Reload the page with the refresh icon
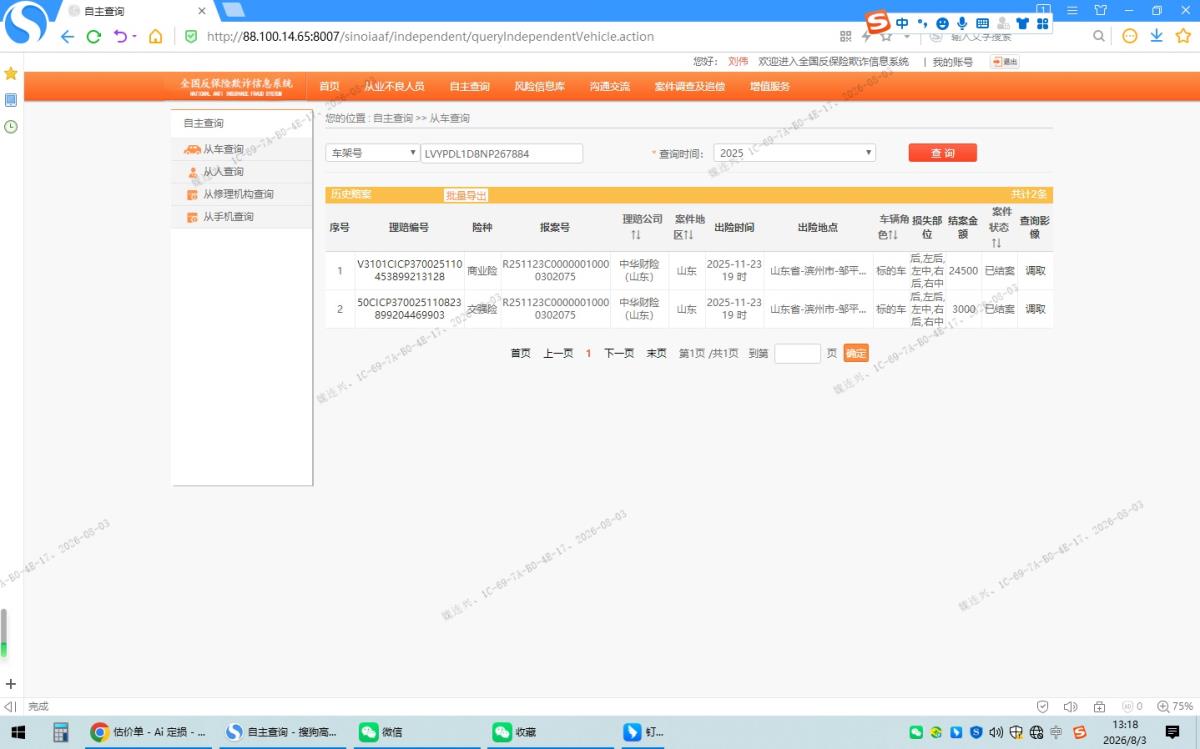The image size is (1200, 749). coord(94,36)
